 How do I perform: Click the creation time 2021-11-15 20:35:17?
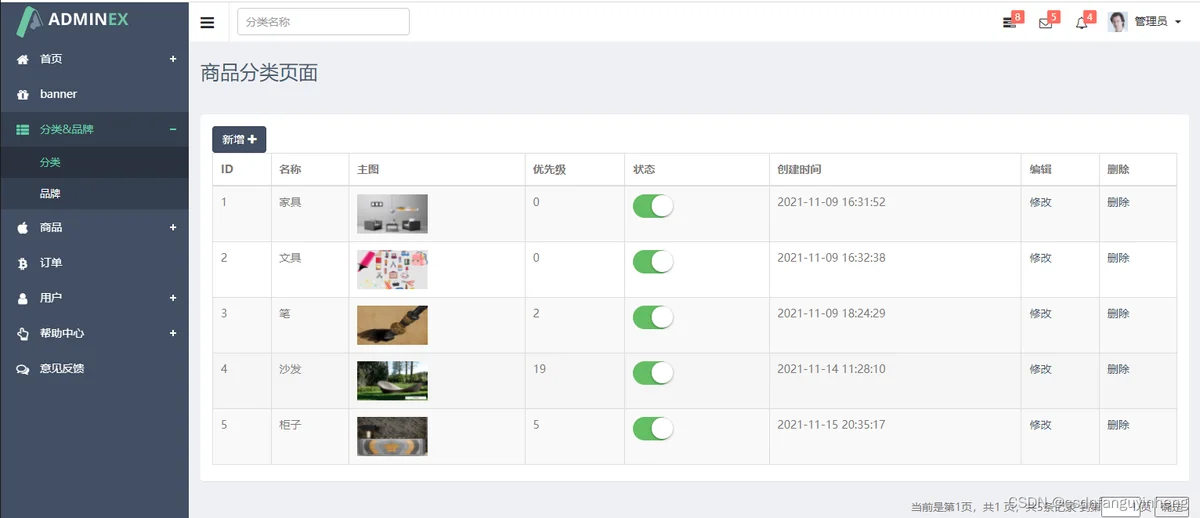(x=831, y=425)
